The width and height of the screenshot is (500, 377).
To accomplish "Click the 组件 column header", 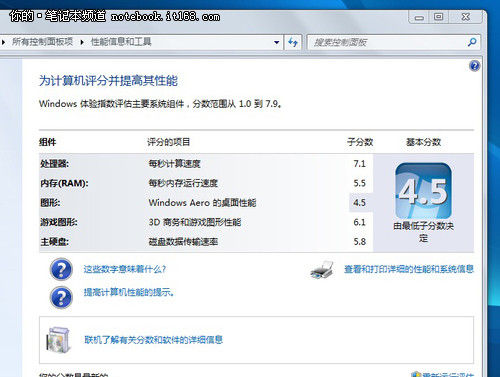I will [48, 142].
